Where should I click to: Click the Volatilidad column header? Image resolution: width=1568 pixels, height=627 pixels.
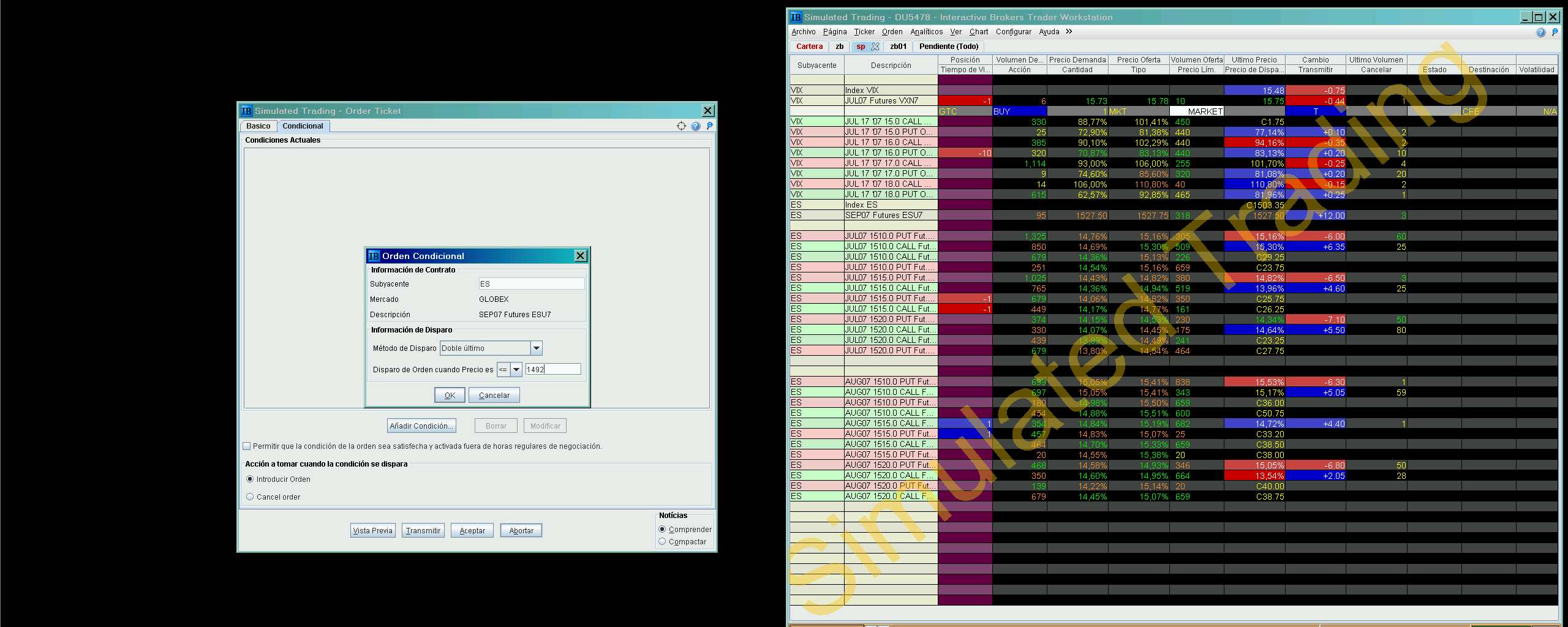tap(1537, 70)
